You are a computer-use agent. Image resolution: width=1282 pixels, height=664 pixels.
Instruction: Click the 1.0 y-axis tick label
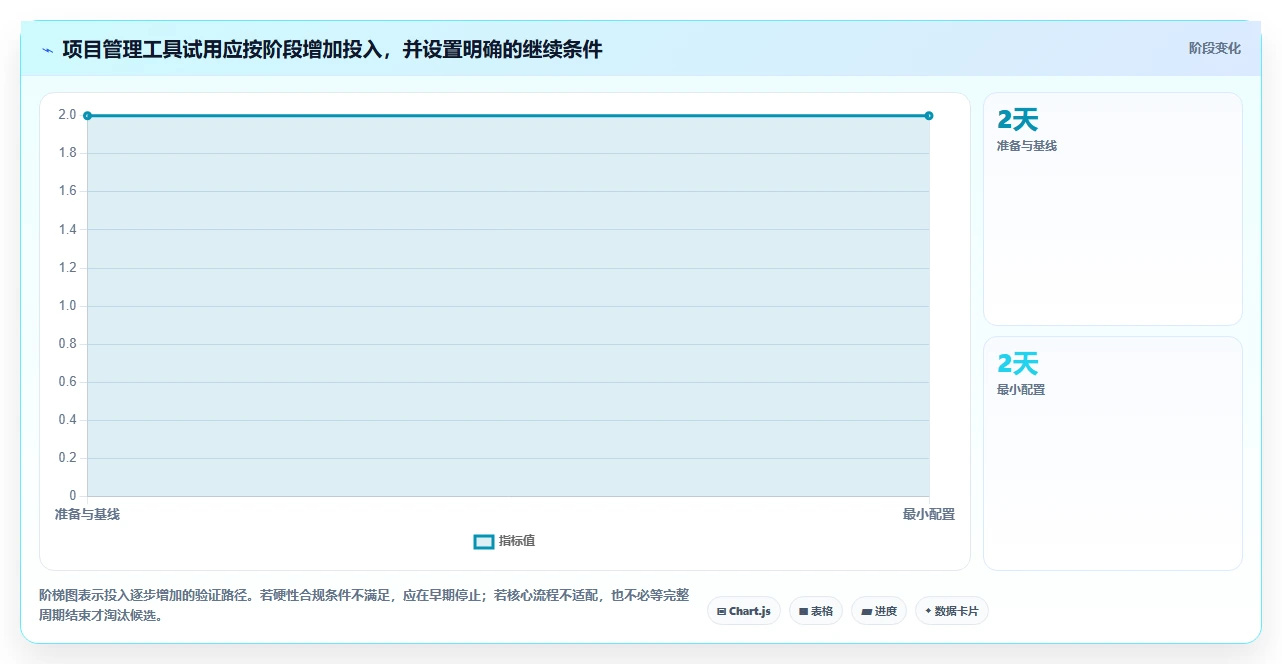tap(67, 306)
